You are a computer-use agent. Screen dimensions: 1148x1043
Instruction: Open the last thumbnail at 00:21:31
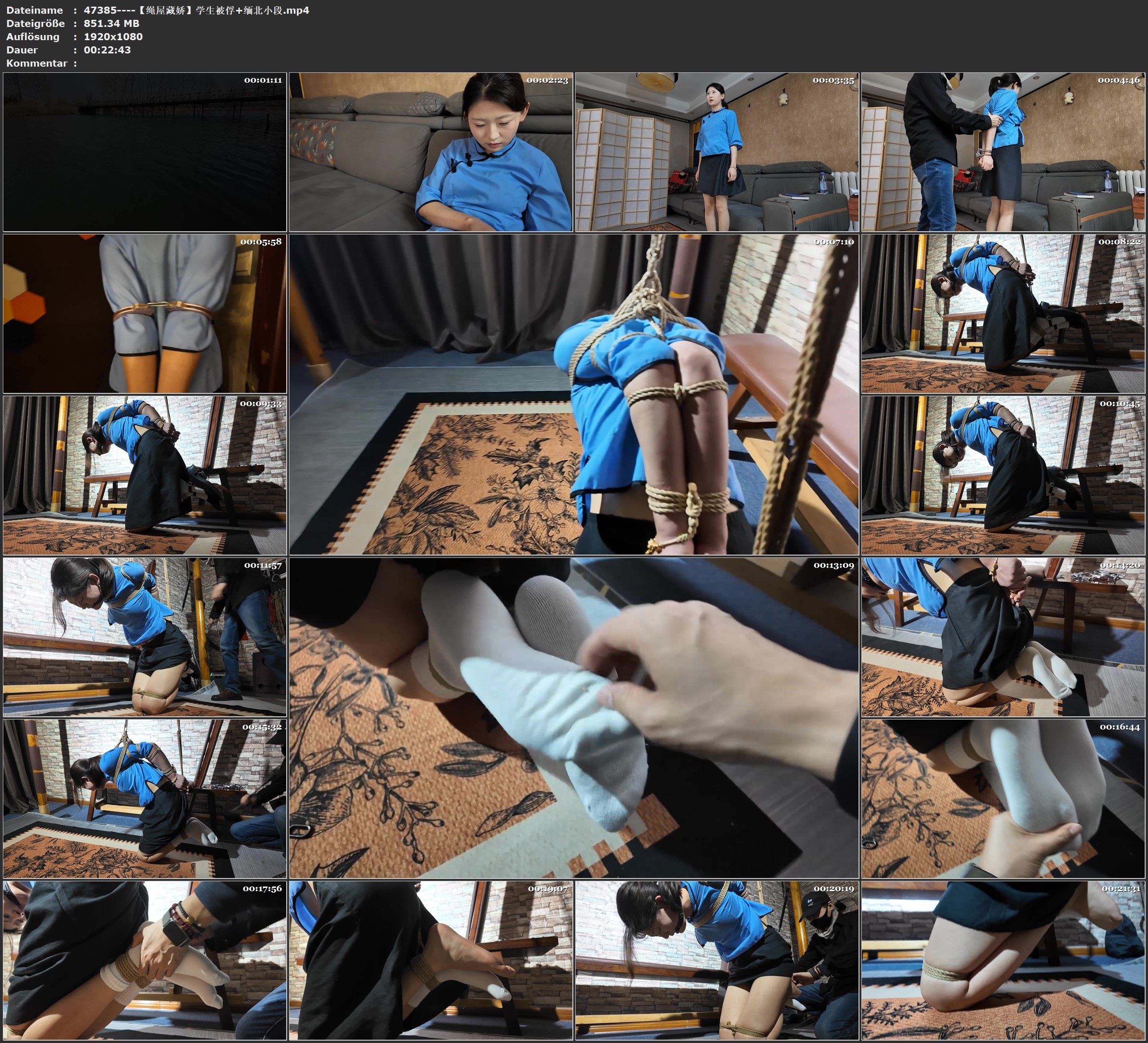coord(1003,960)
